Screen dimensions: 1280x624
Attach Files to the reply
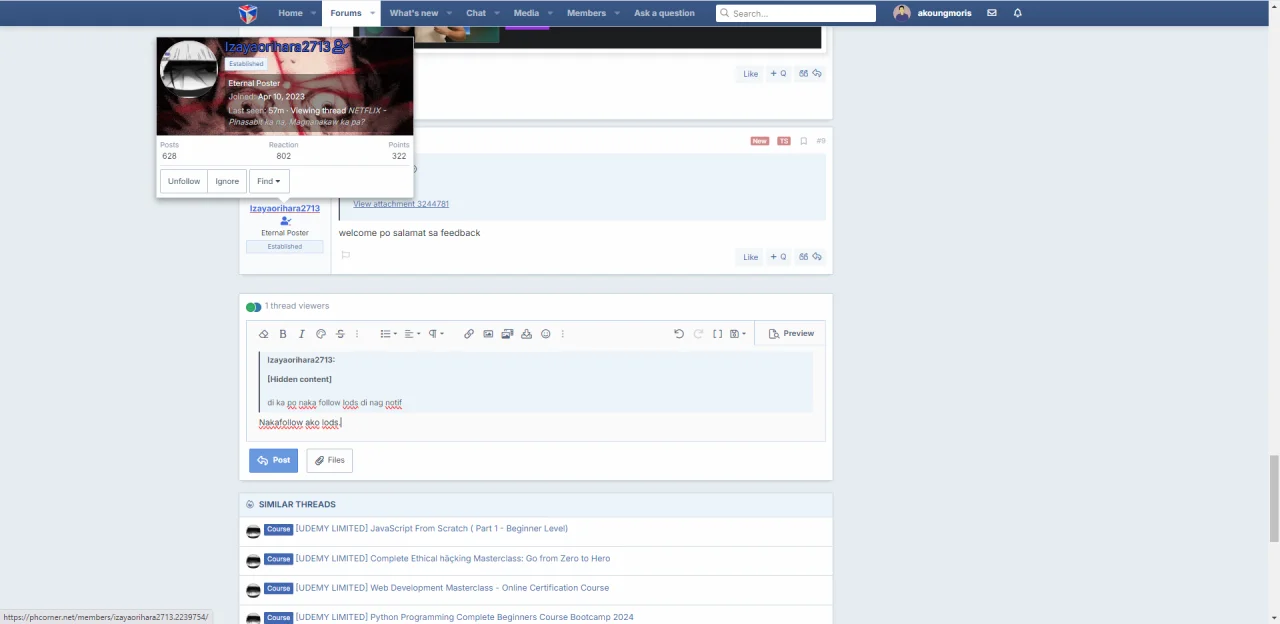[329, 460]
